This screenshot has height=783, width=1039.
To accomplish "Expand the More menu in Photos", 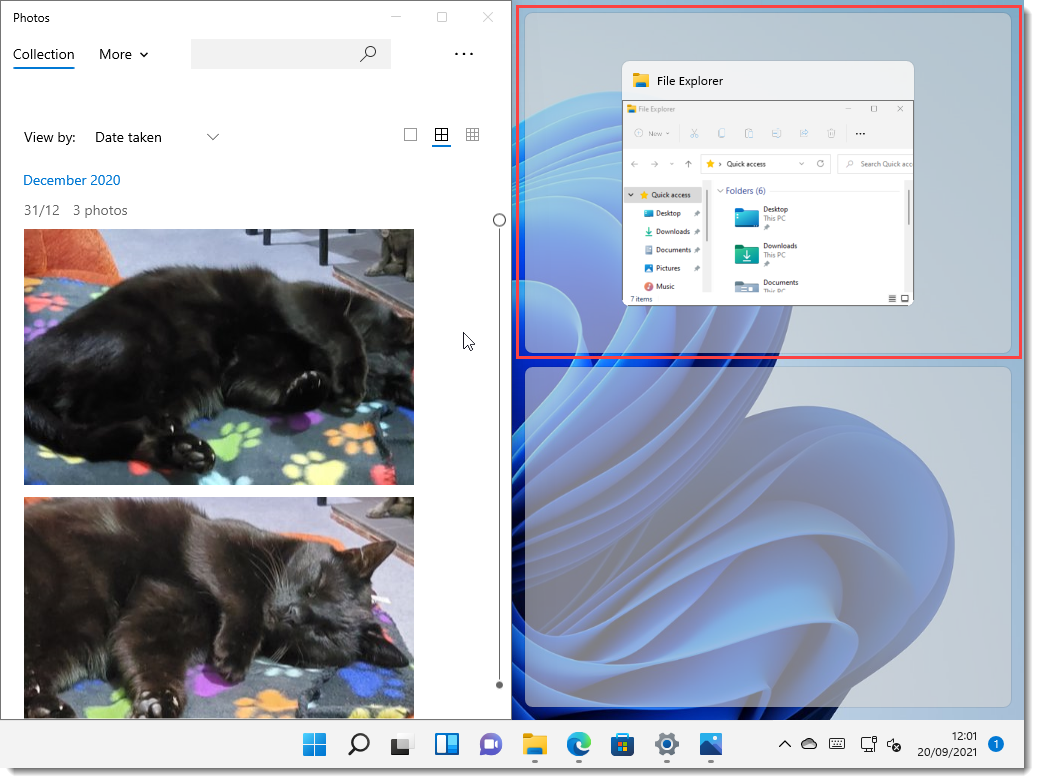I will point(122,54).
